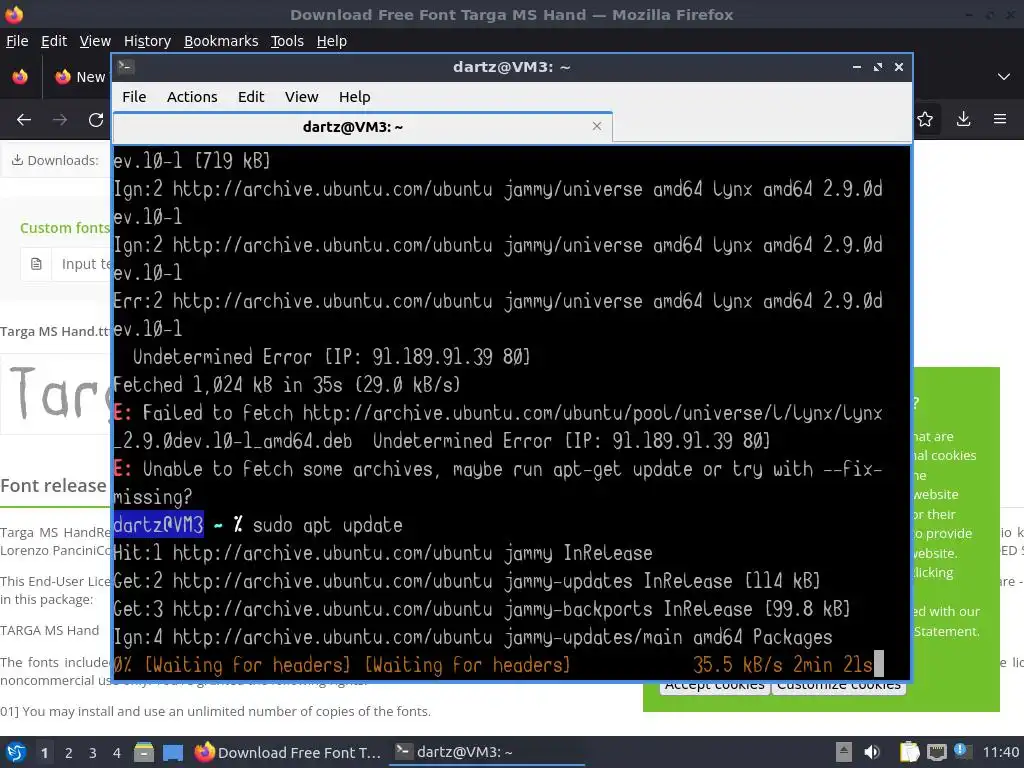Open the volume control tray icon
The image size is (1024, 768).
[872, 752]
